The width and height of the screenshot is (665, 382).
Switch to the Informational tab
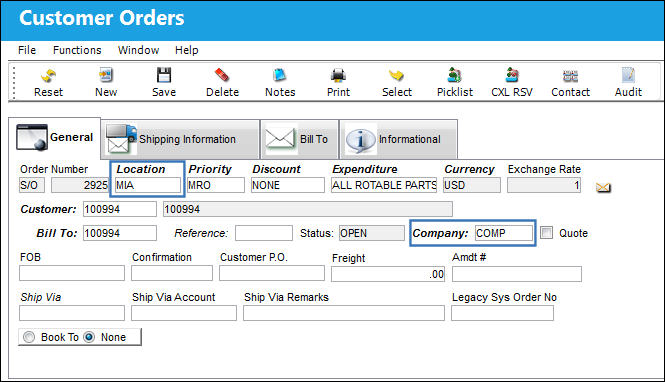(x=398, y=139)
